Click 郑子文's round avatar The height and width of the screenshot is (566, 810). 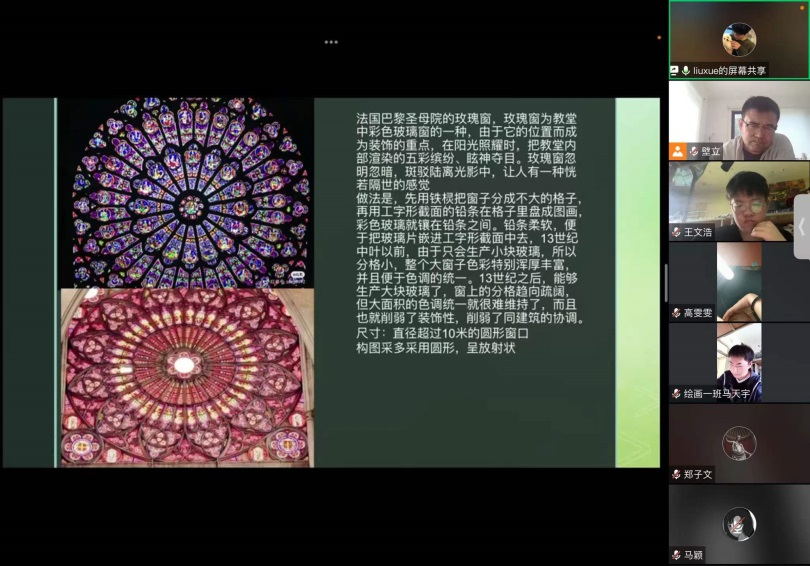(x=739, y=441)
